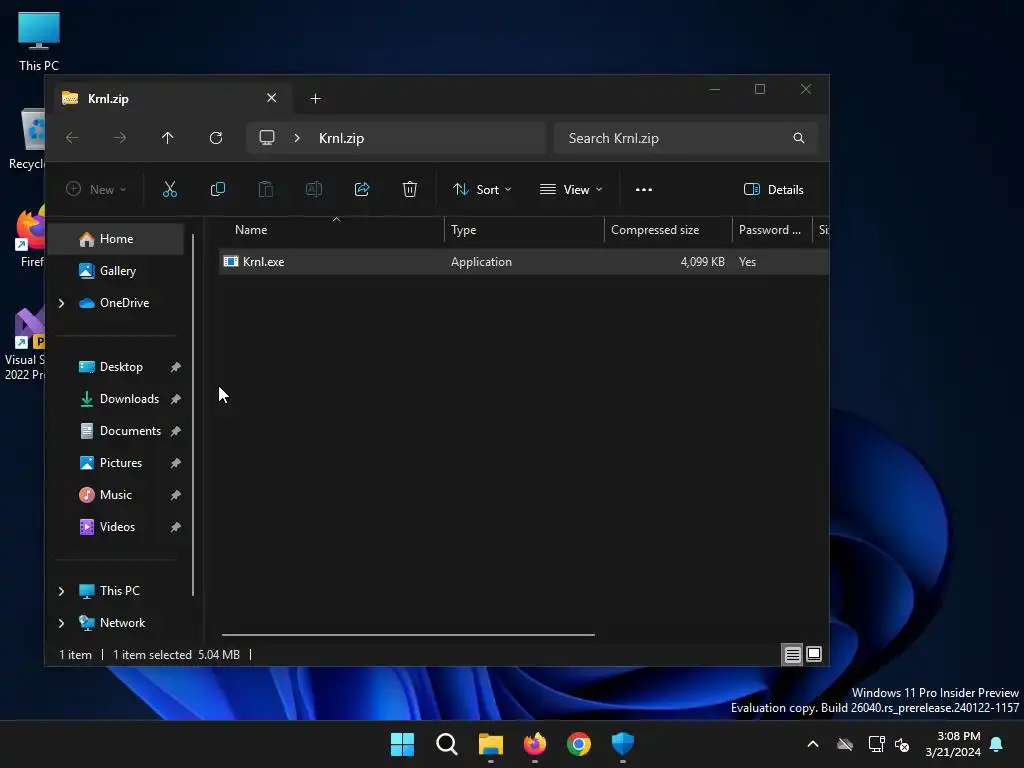Expand address bar path chevron
Screen dimensions: 1024x768
(297, 138)
